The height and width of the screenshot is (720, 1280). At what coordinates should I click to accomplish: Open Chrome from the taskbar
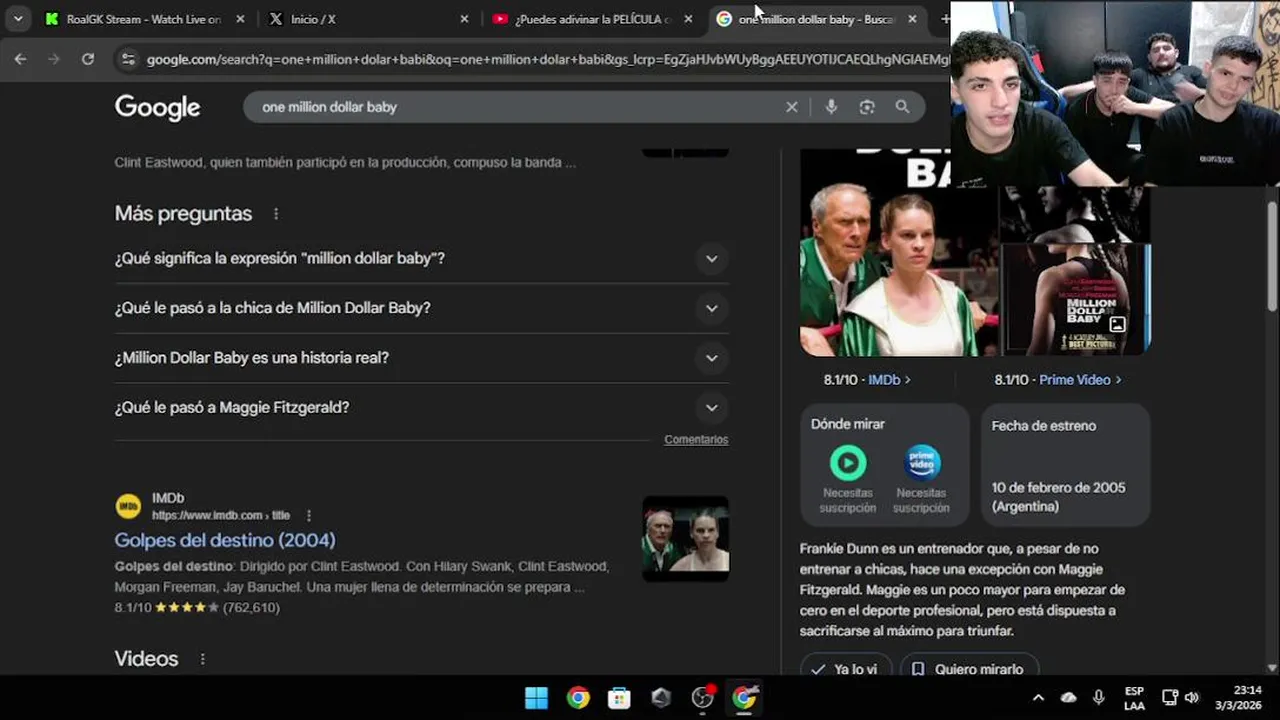[x=578, y=698]
